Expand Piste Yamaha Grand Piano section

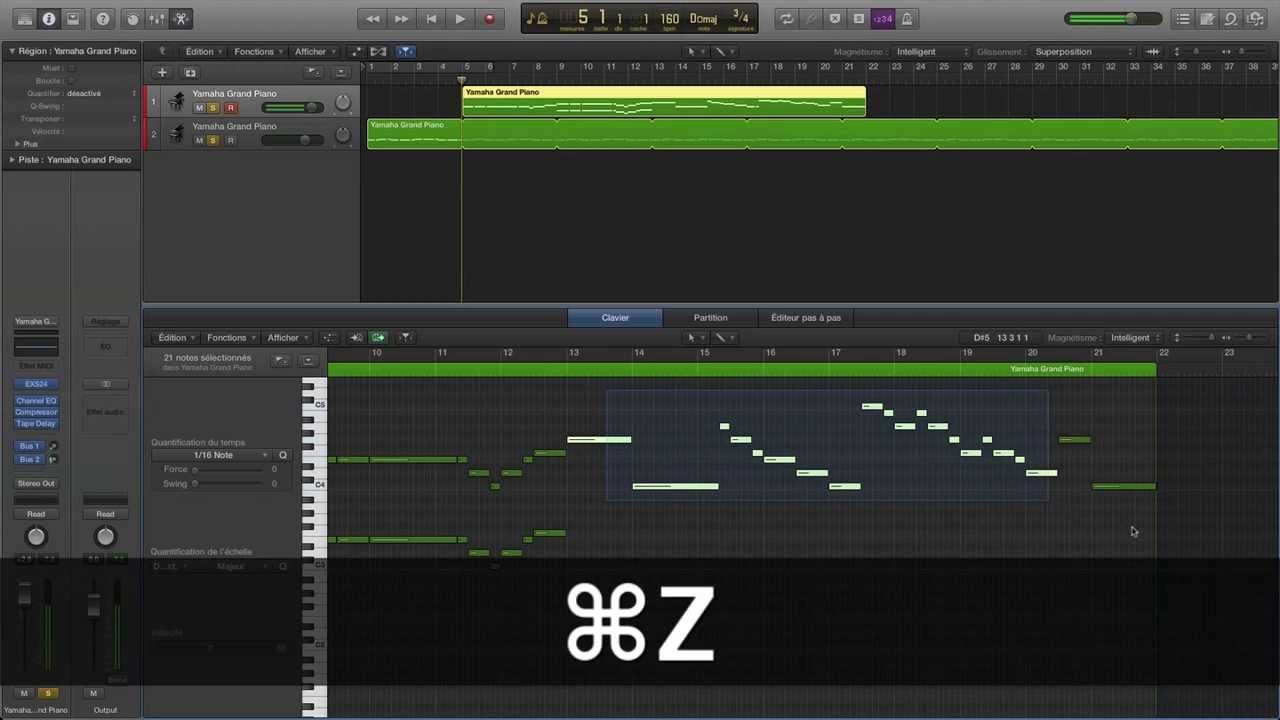(12, 160)
